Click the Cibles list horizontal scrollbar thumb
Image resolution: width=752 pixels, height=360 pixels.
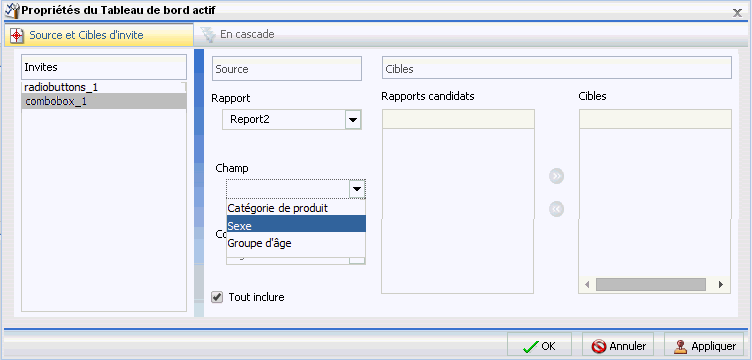(x=651, y=284)
